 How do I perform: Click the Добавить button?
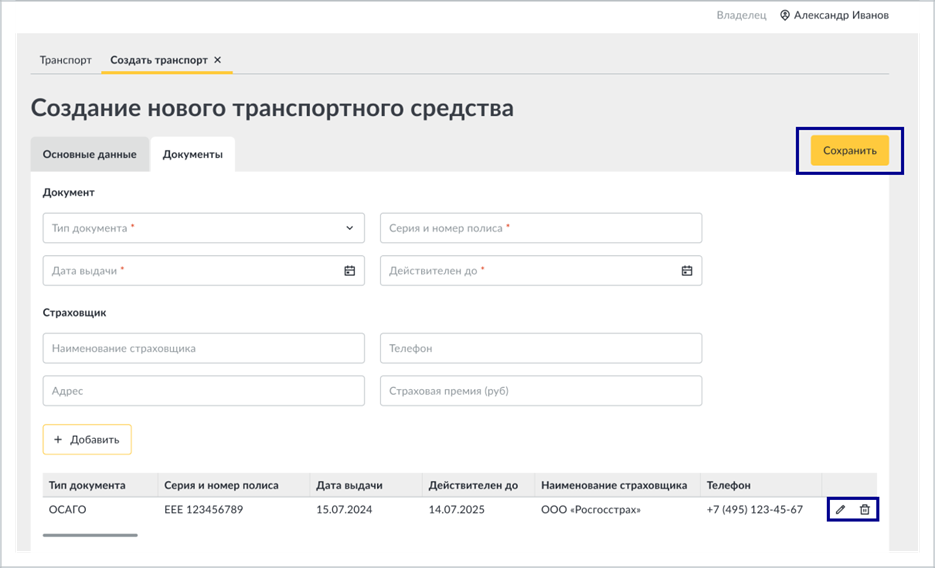87,439
